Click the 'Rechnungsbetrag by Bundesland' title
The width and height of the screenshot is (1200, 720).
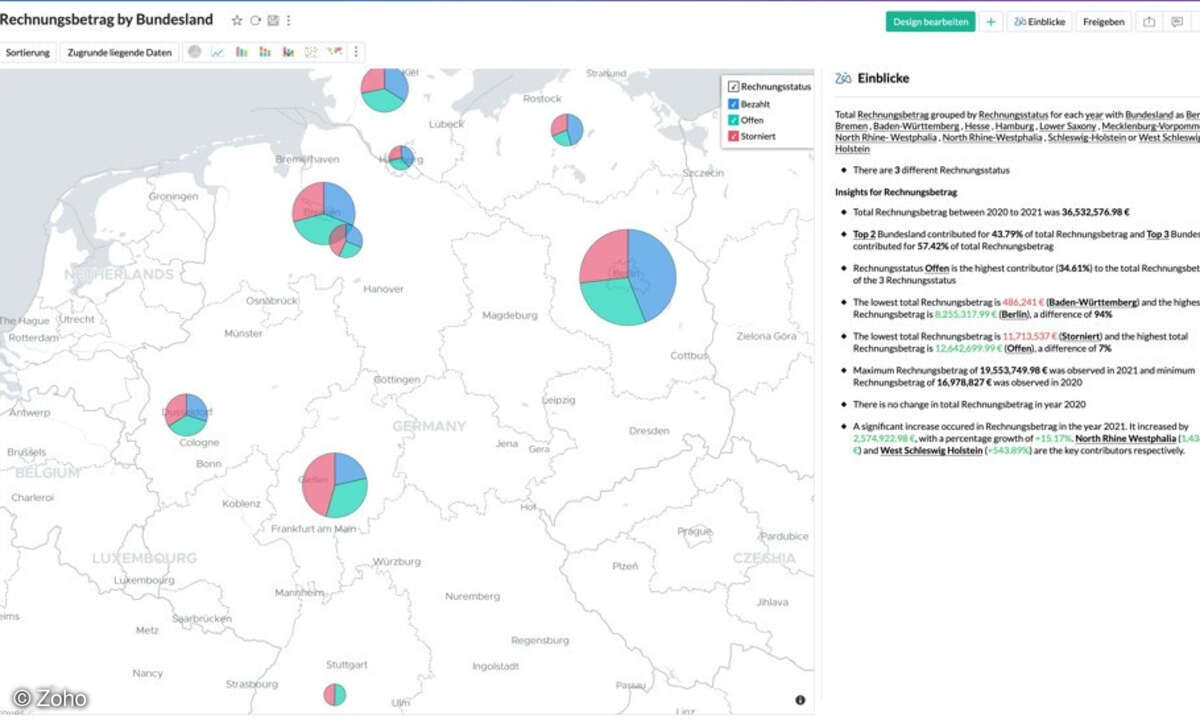(107, 20)
